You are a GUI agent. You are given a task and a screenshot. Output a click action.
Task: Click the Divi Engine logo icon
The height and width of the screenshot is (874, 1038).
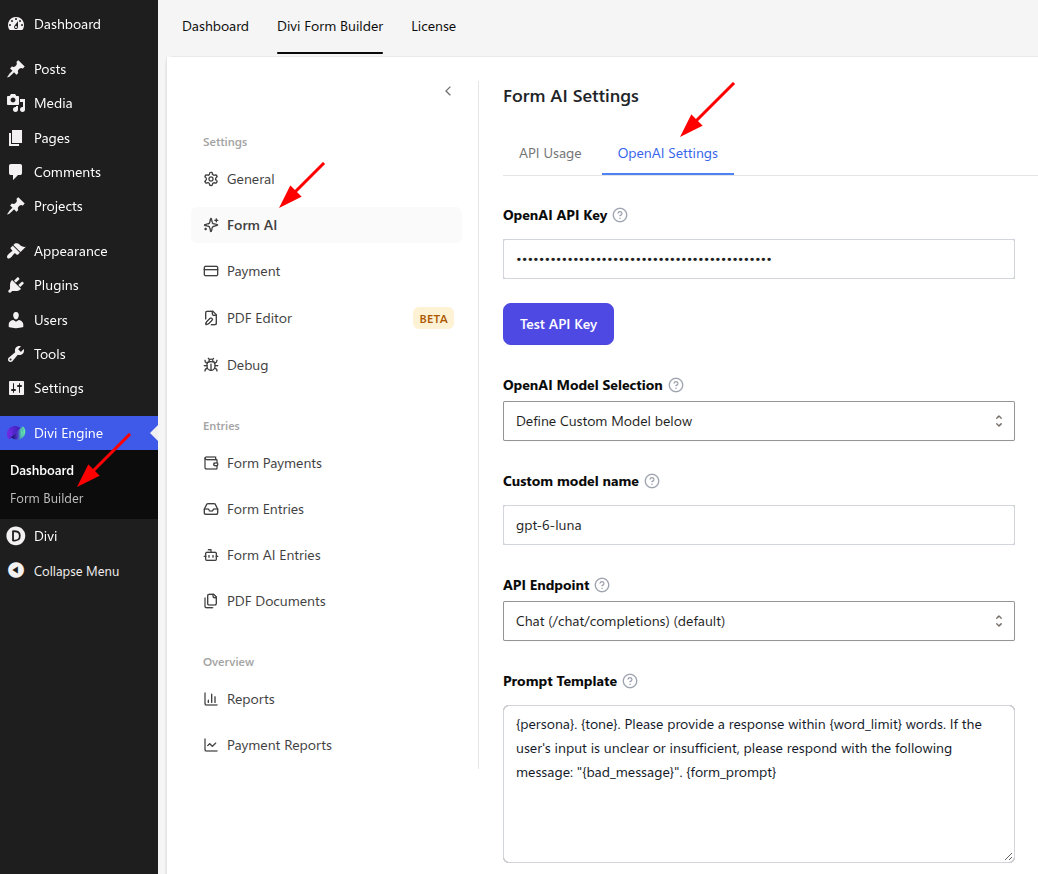click(16, 433)
